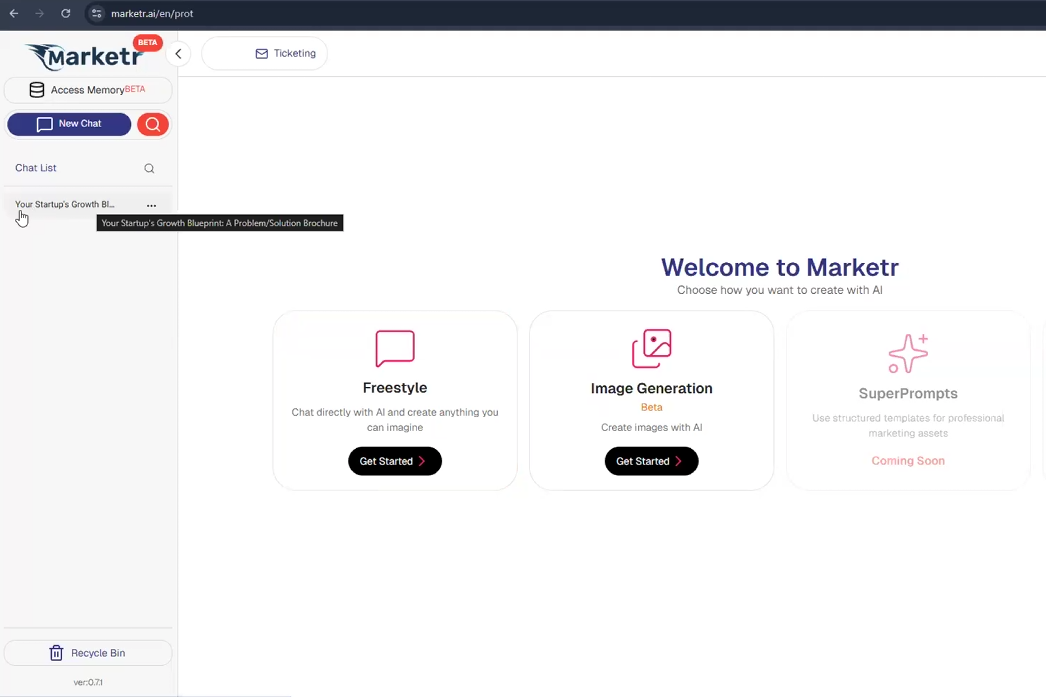This screenshot has width=1046, height=697.
Task: Start a New Chat
Action: [x=69, y=124]
